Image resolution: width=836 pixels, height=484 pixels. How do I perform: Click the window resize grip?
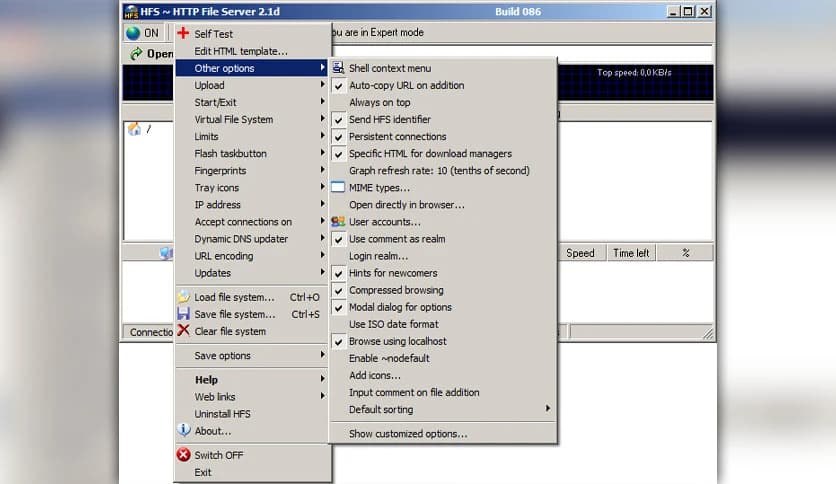pyautogui.click(x=708, y=334)
